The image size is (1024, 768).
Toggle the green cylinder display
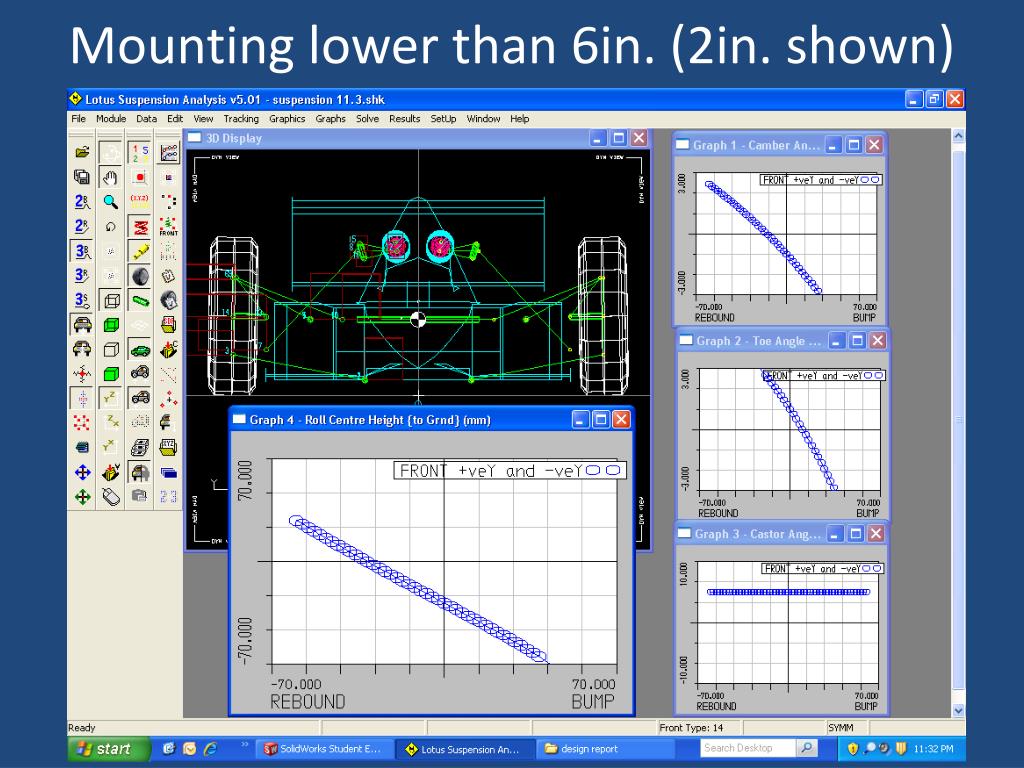(x=140, y=300)
